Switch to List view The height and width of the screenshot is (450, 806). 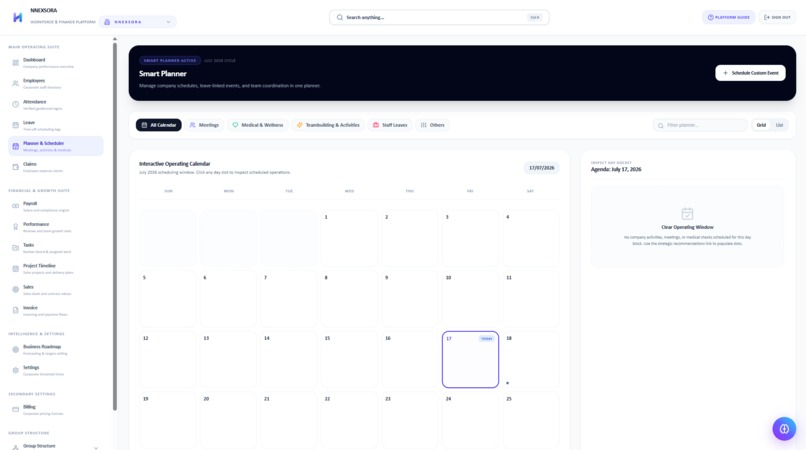(779, 125)
